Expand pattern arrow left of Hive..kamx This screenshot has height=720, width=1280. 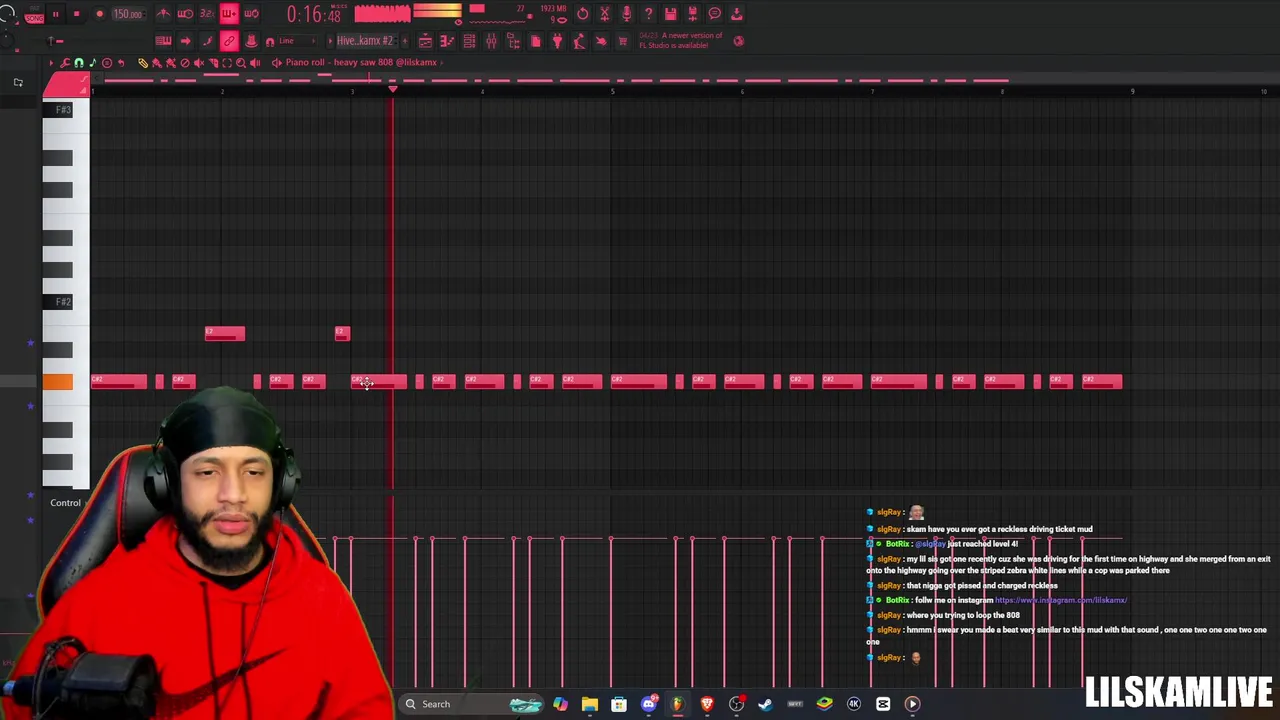329,41
